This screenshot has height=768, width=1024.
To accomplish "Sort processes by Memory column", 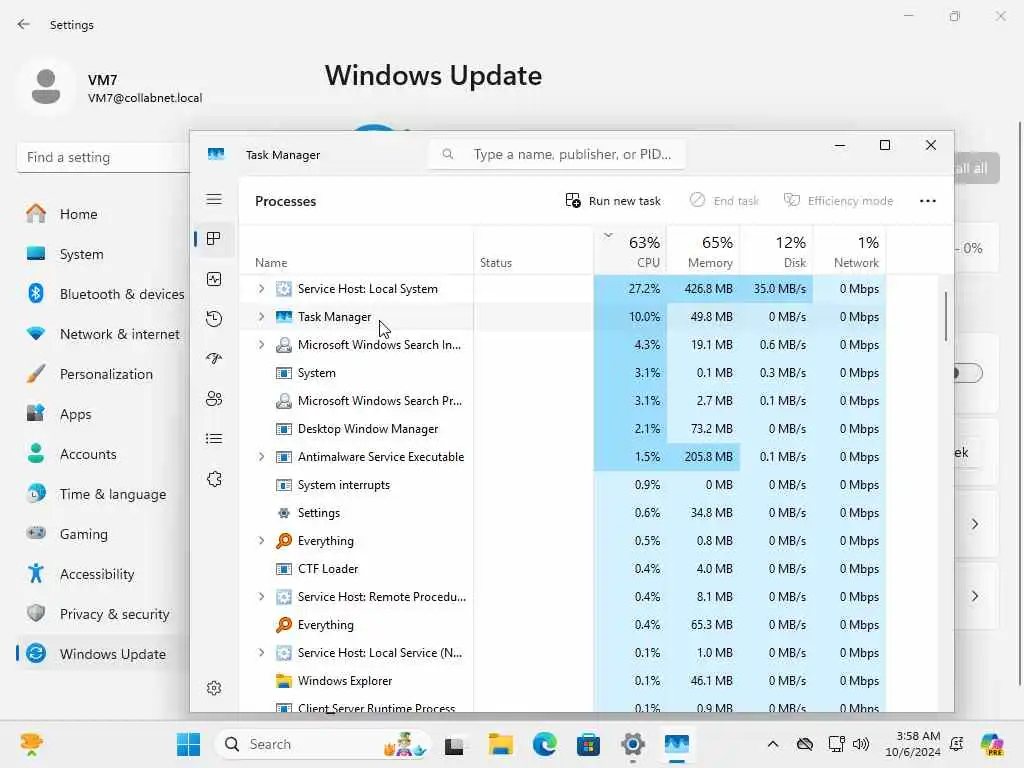I will [x=704, y=251].
